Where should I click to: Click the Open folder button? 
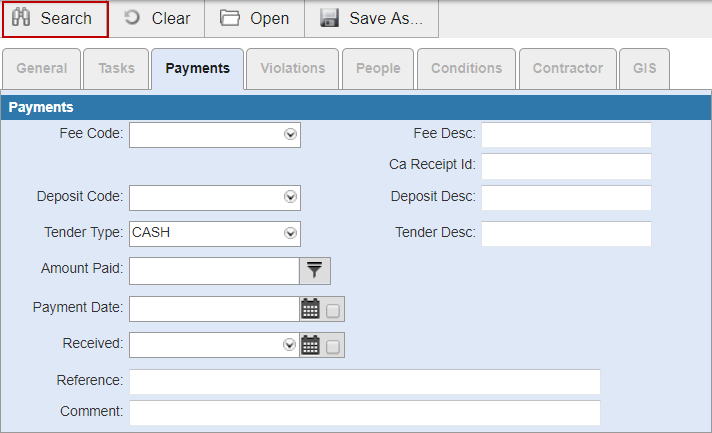click(255, 19)
